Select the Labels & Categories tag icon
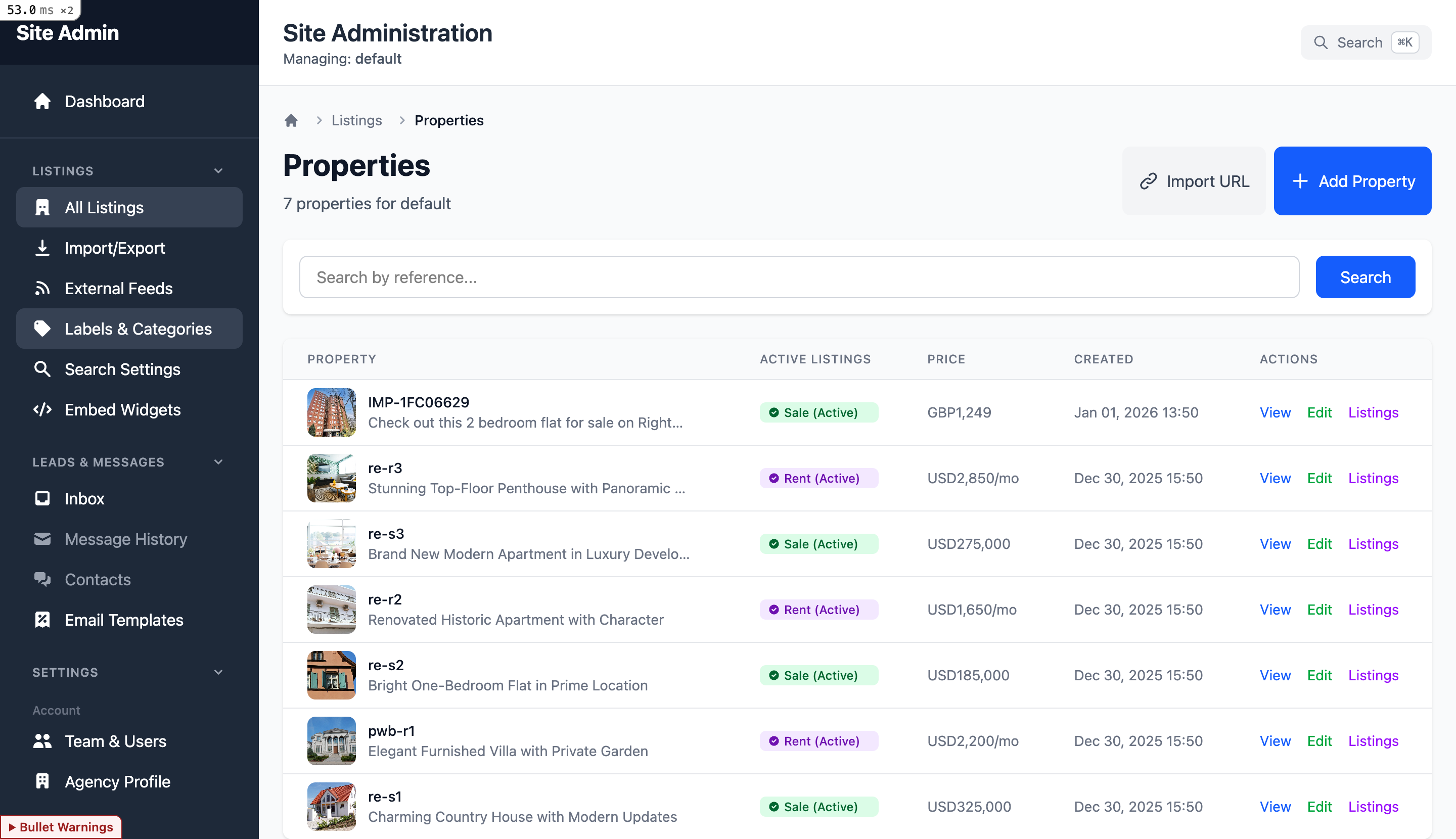1456x839 pixels. (x=42, y=329)
